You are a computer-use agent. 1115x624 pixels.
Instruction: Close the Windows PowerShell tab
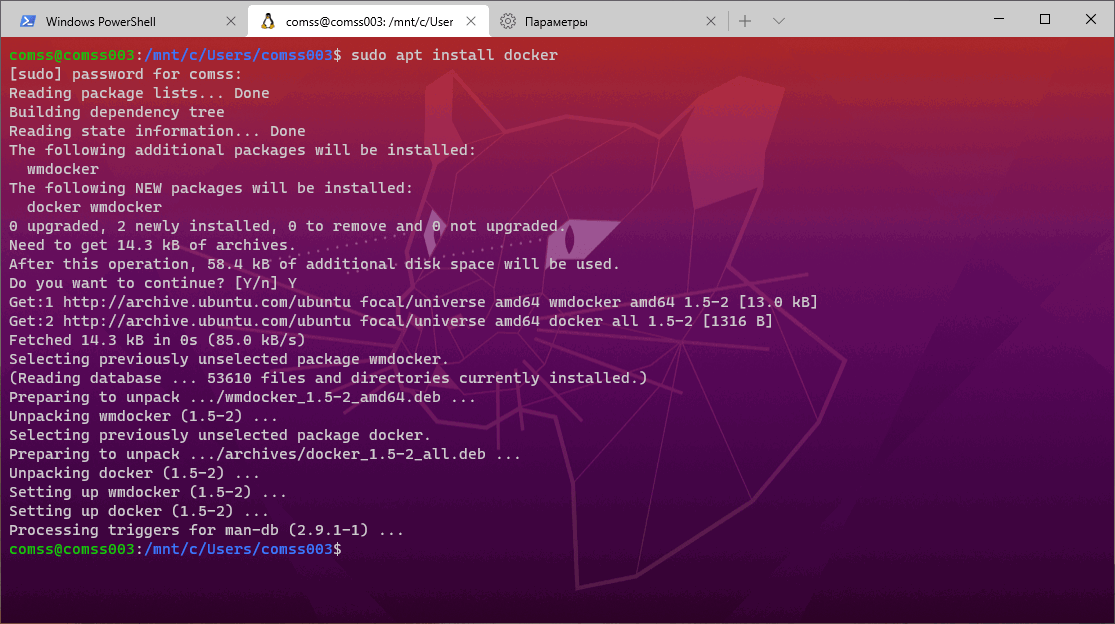click(231, 19)
